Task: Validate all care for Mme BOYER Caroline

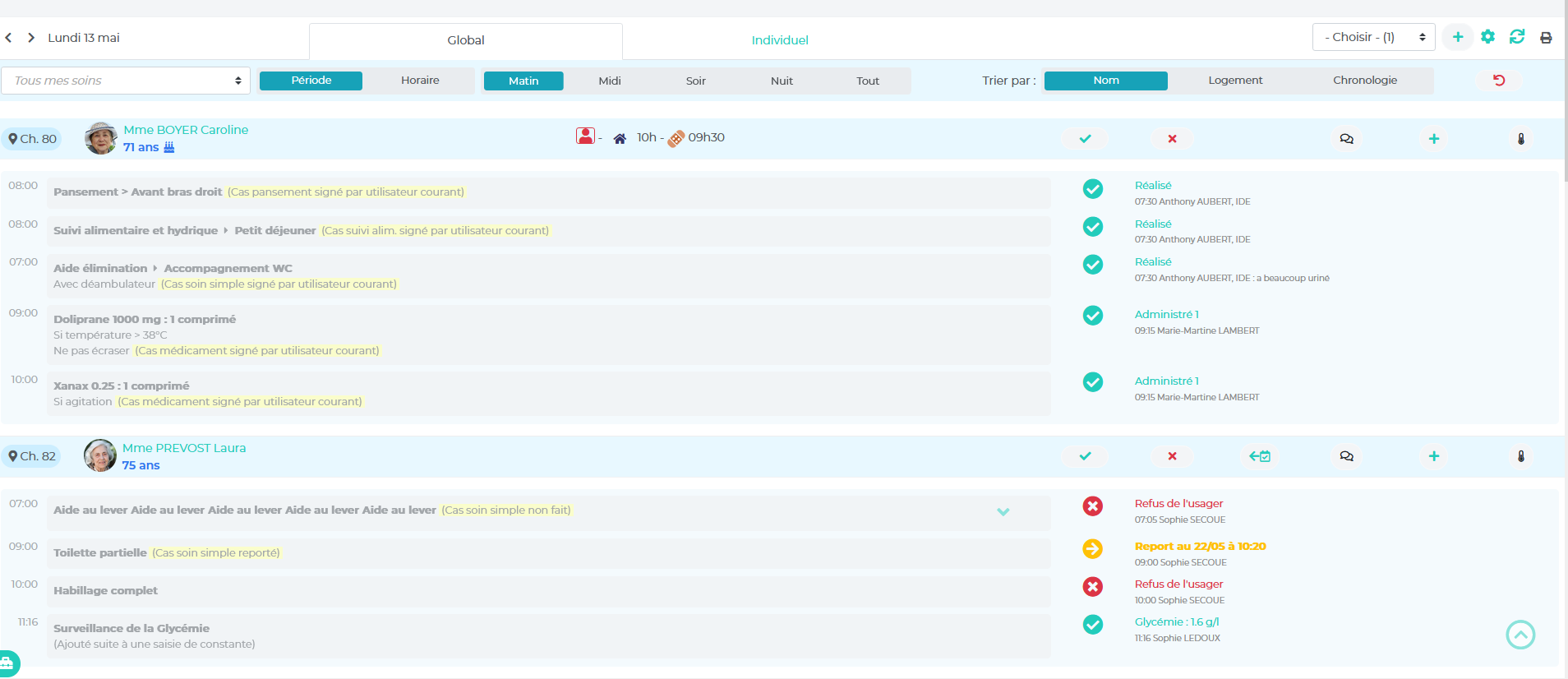Action: 1085,139
